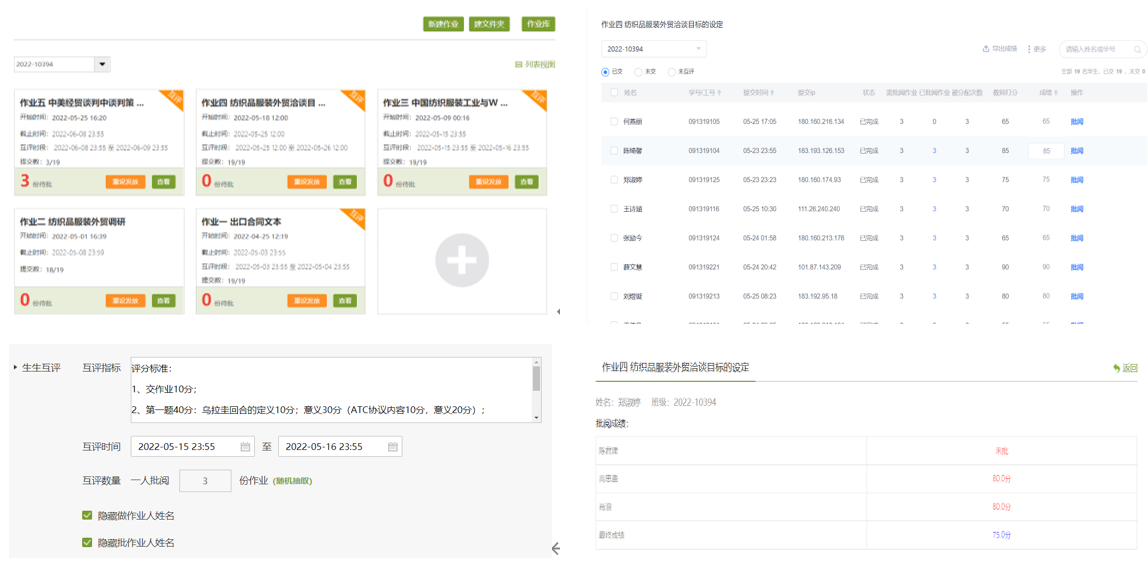The image size is (1148, 563).
Task: Click the search magnifier icon
Action: click(1137, 49)
